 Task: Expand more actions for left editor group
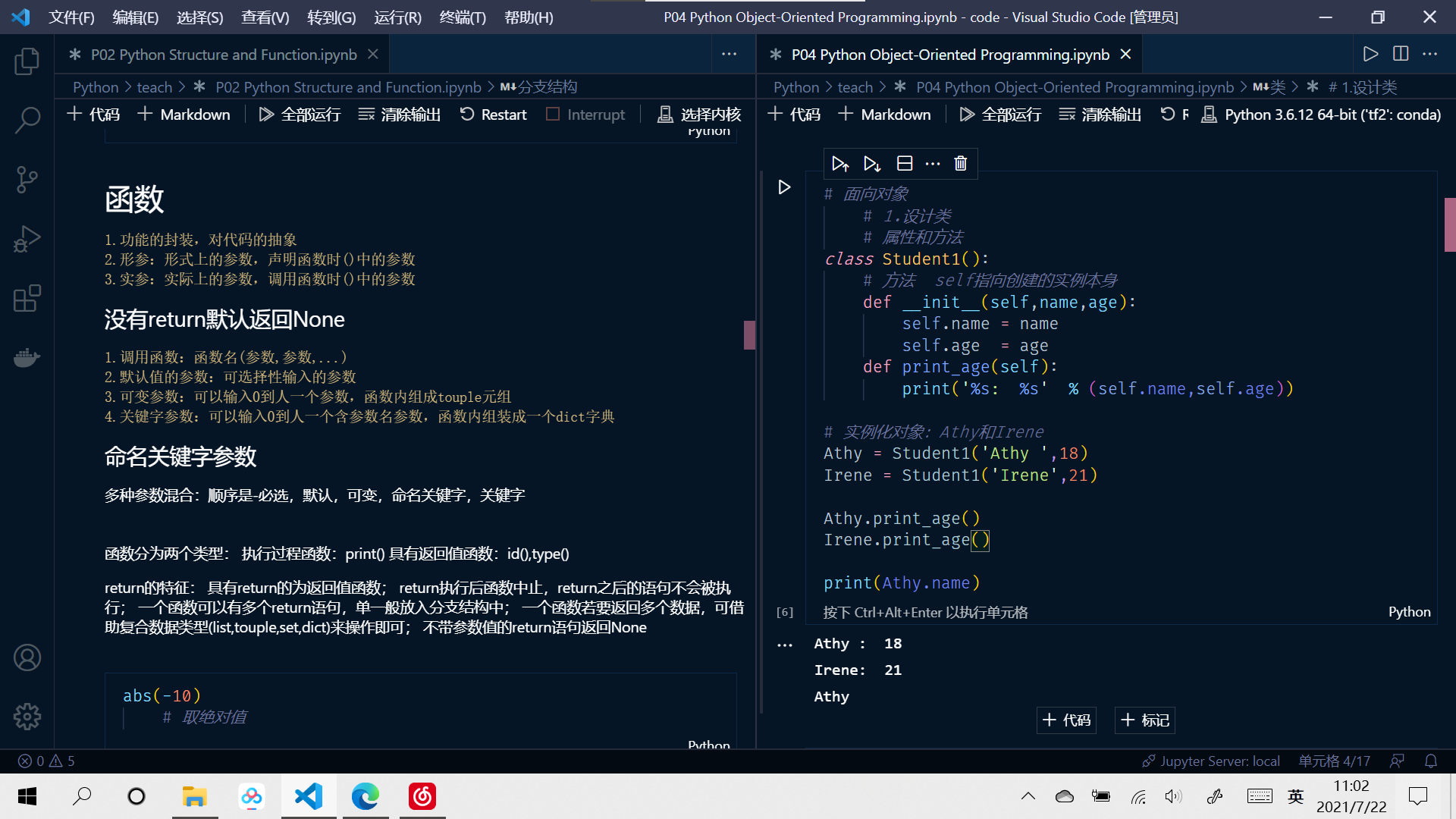tap(729, 54)
